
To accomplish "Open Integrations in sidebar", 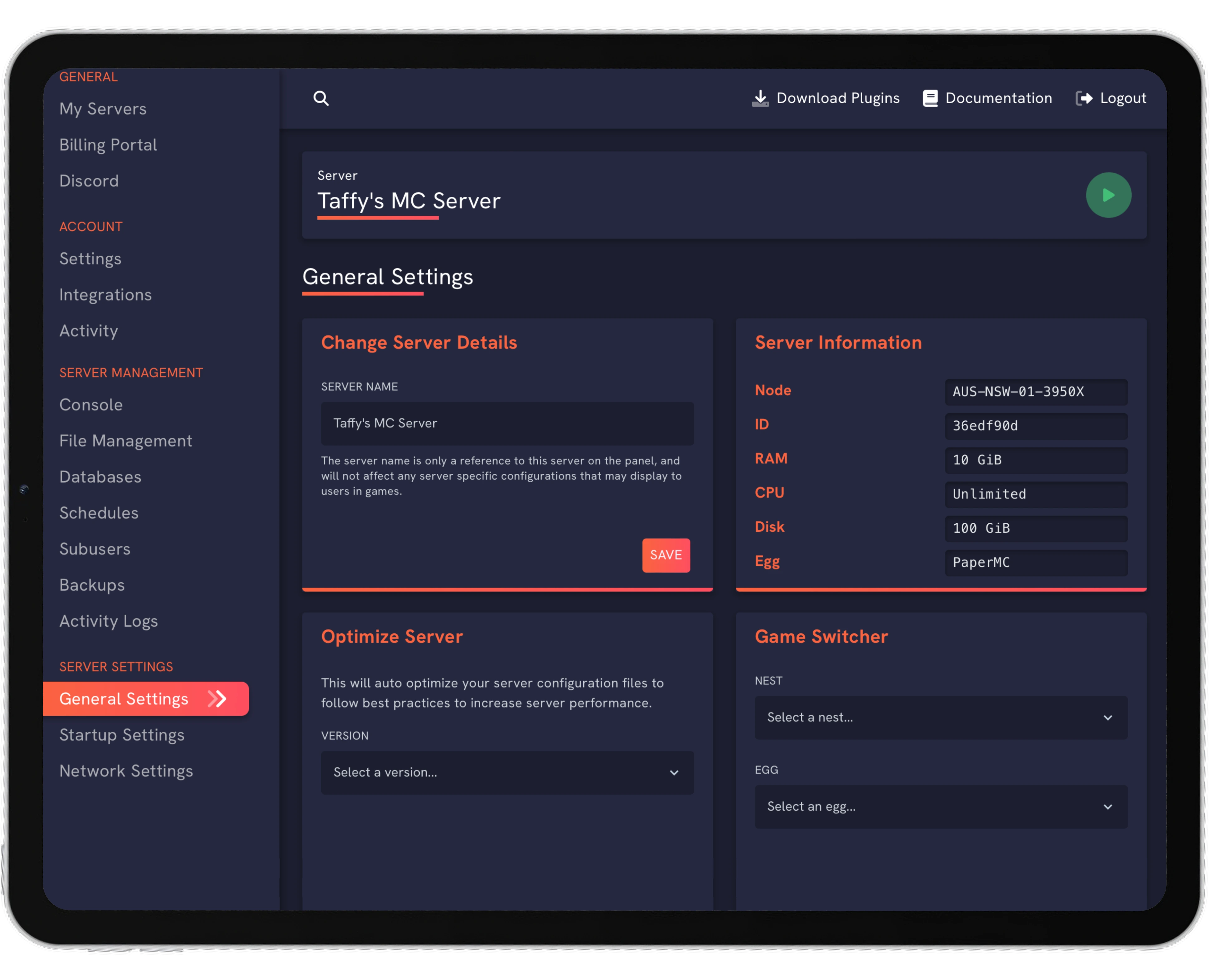I will [105, 295].
